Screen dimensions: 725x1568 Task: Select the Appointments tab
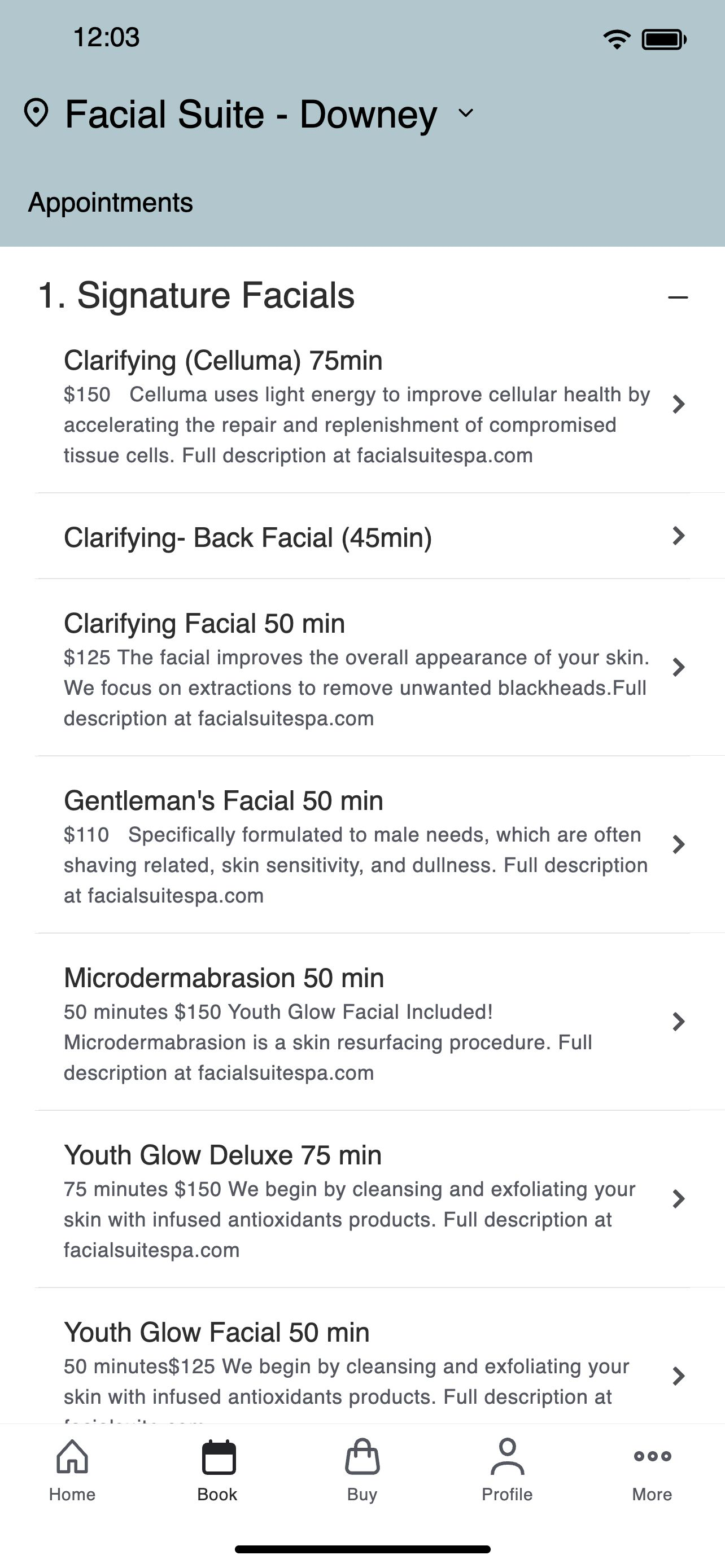[x=110, y=203]
